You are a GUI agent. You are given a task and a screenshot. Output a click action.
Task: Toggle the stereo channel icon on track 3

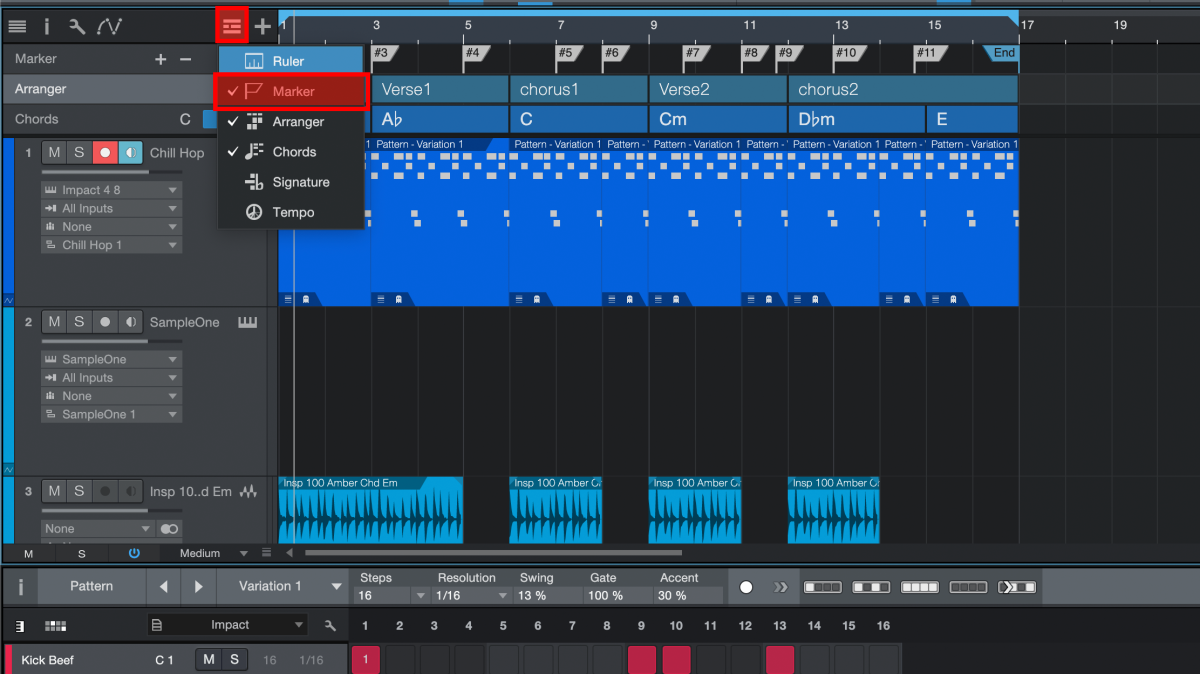point(169,529)
